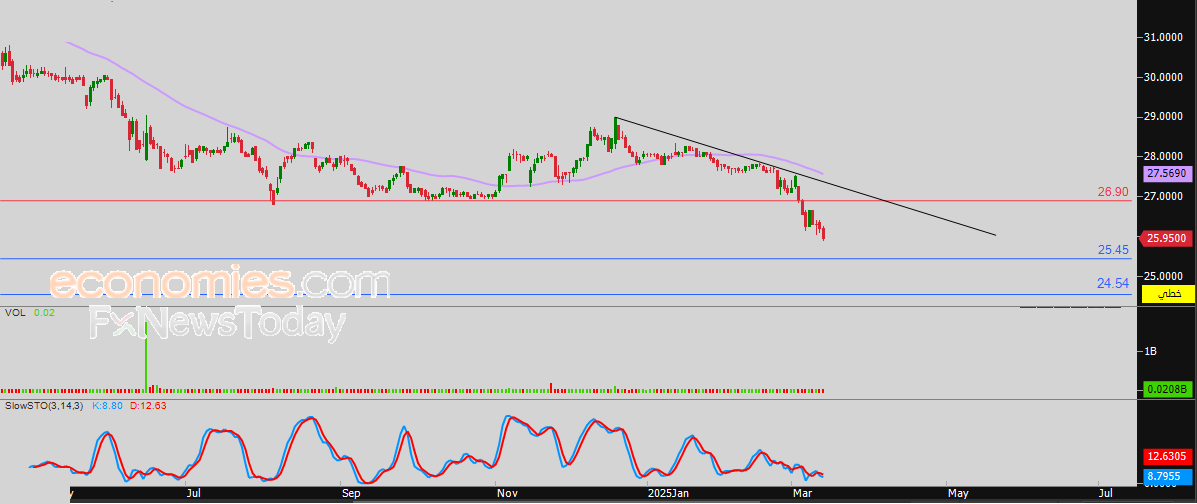Viewport: 1197px width, 504px height.
Task: Click the blue 8.7955 stochastic value tag
Action: point(1168,477)
